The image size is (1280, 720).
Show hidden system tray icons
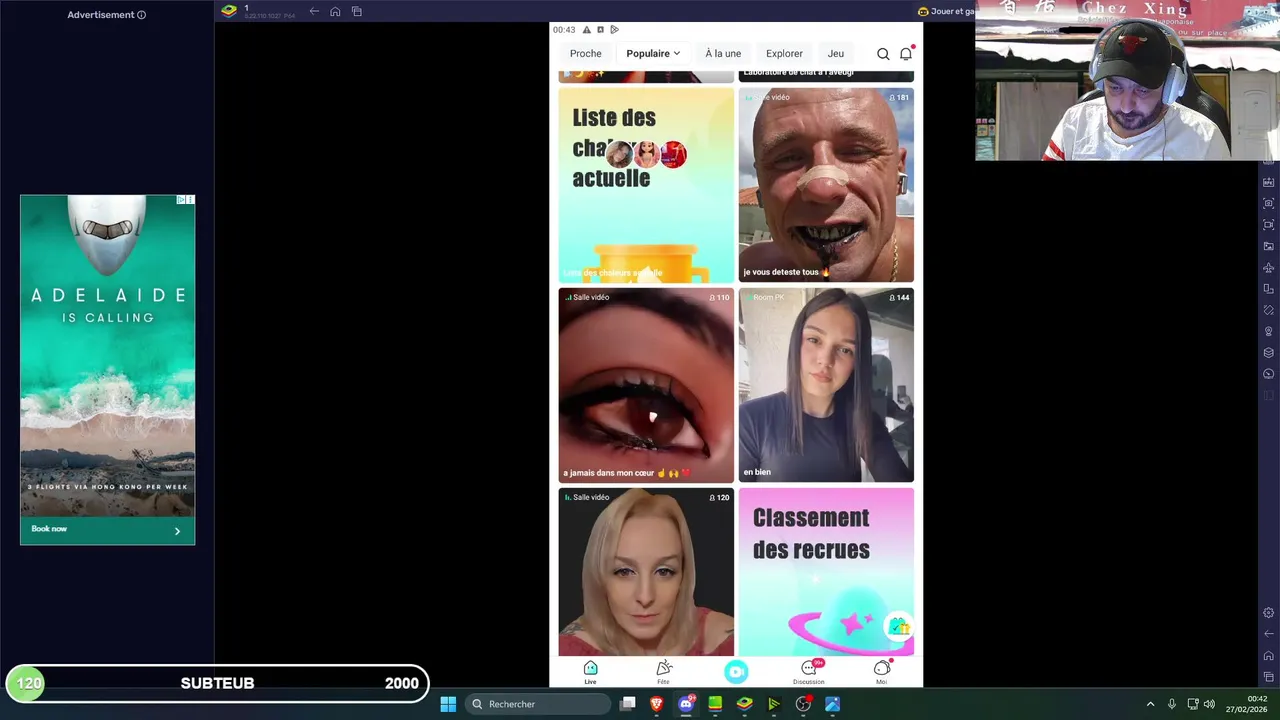(x=1150, y=704)
